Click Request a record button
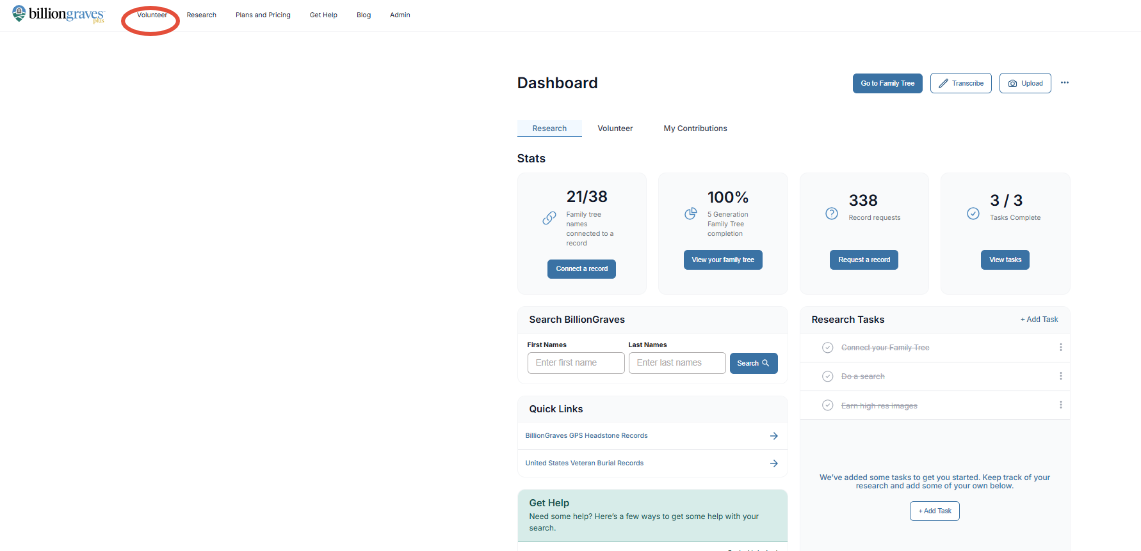Image resolution: width=1141 pixels, height=551 pixels. coord(864,260)
